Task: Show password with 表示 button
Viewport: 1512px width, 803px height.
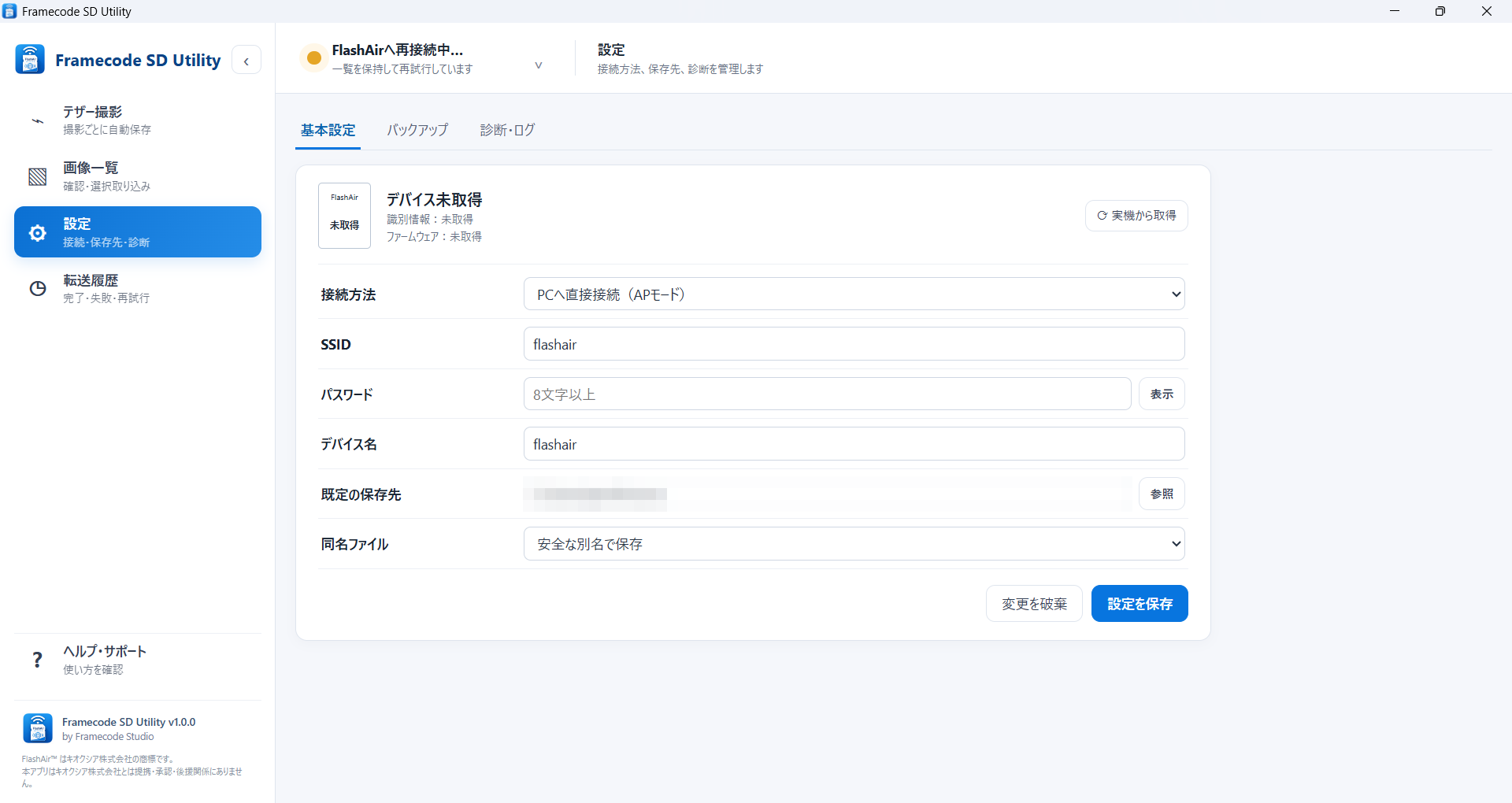Action: [x=1162, y=394]
